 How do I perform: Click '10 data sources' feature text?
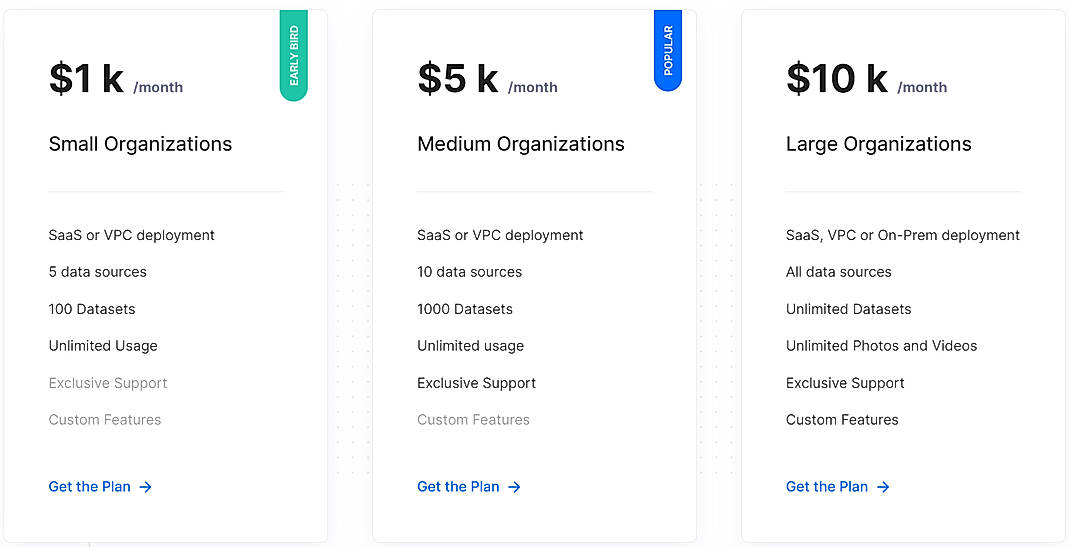pyautogui.click(x=469, y=271)
